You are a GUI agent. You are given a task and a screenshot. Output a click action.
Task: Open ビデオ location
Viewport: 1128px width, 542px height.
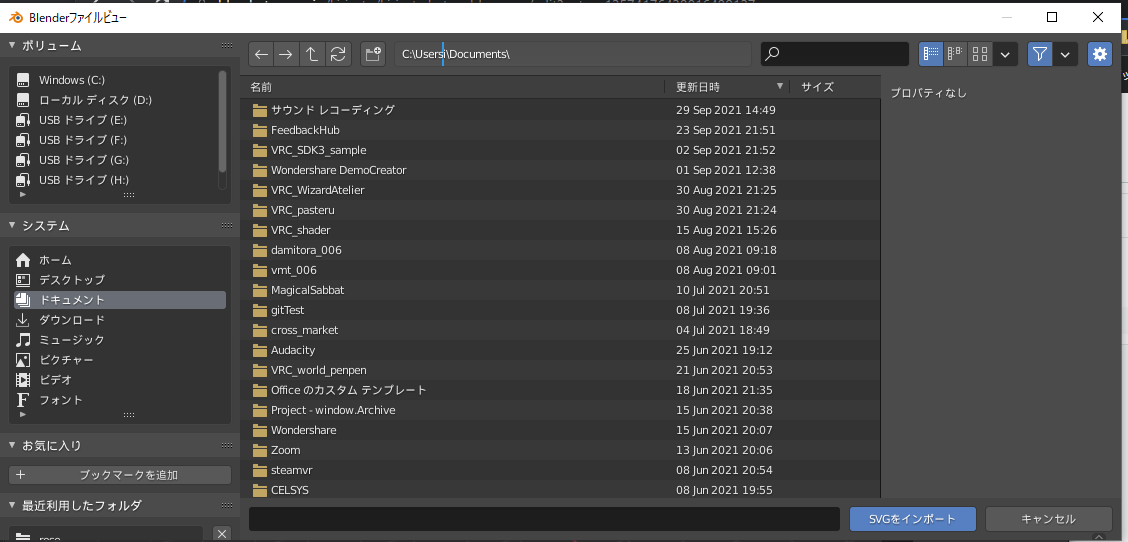click(119, 379)
